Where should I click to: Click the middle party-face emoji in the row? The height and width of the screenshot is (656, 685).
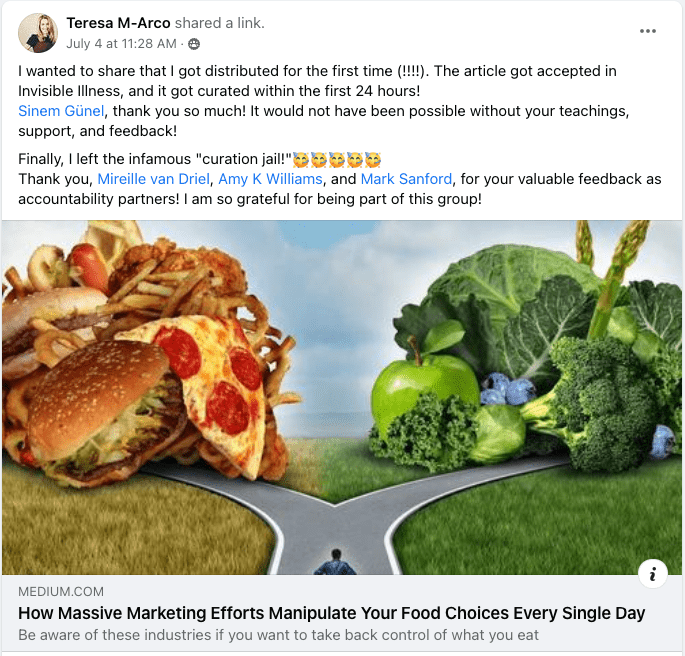click(336, 159)
